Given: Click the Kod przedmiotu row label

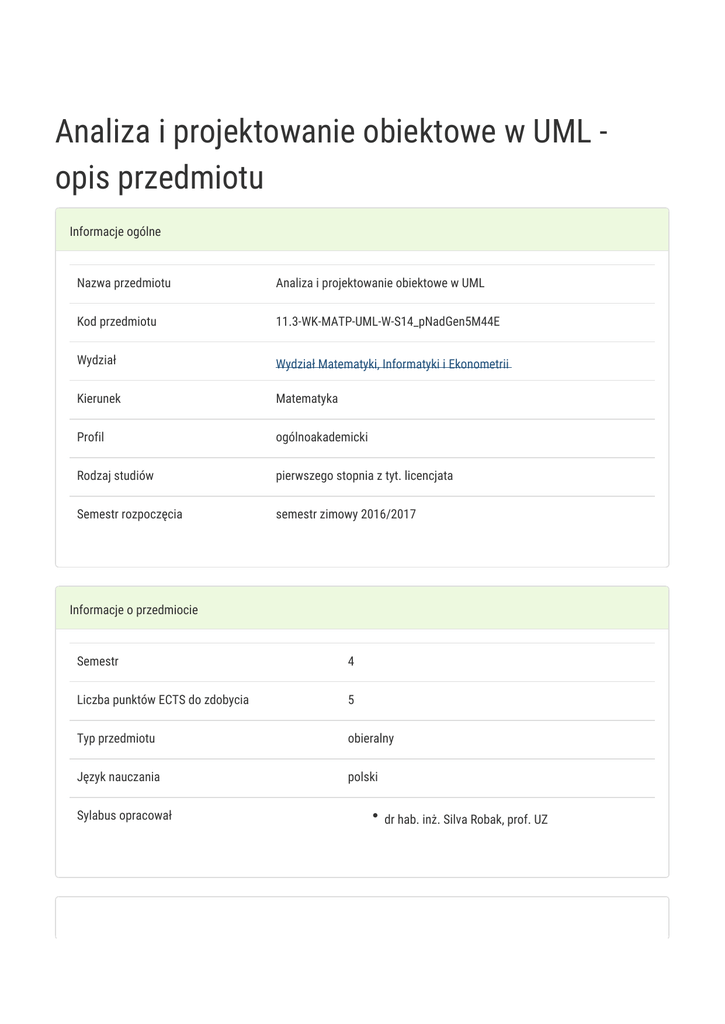Looking at the screenshot, I should pyautogui.click(x=117, y=322).
